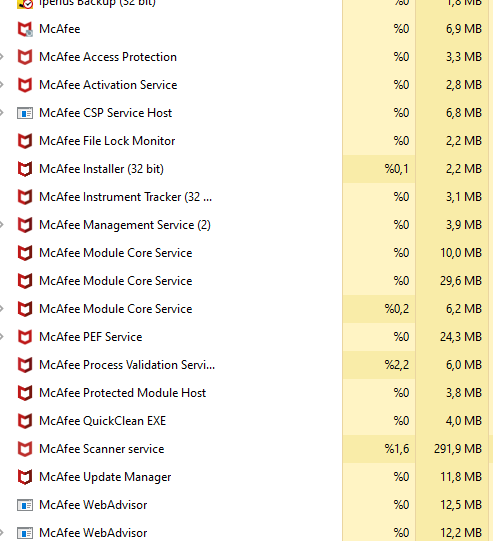Screen dimensions: 493x541
Task: Select 'McAfee PEF Service' process name
Action: pyautogui.click(x=91, y=337)
